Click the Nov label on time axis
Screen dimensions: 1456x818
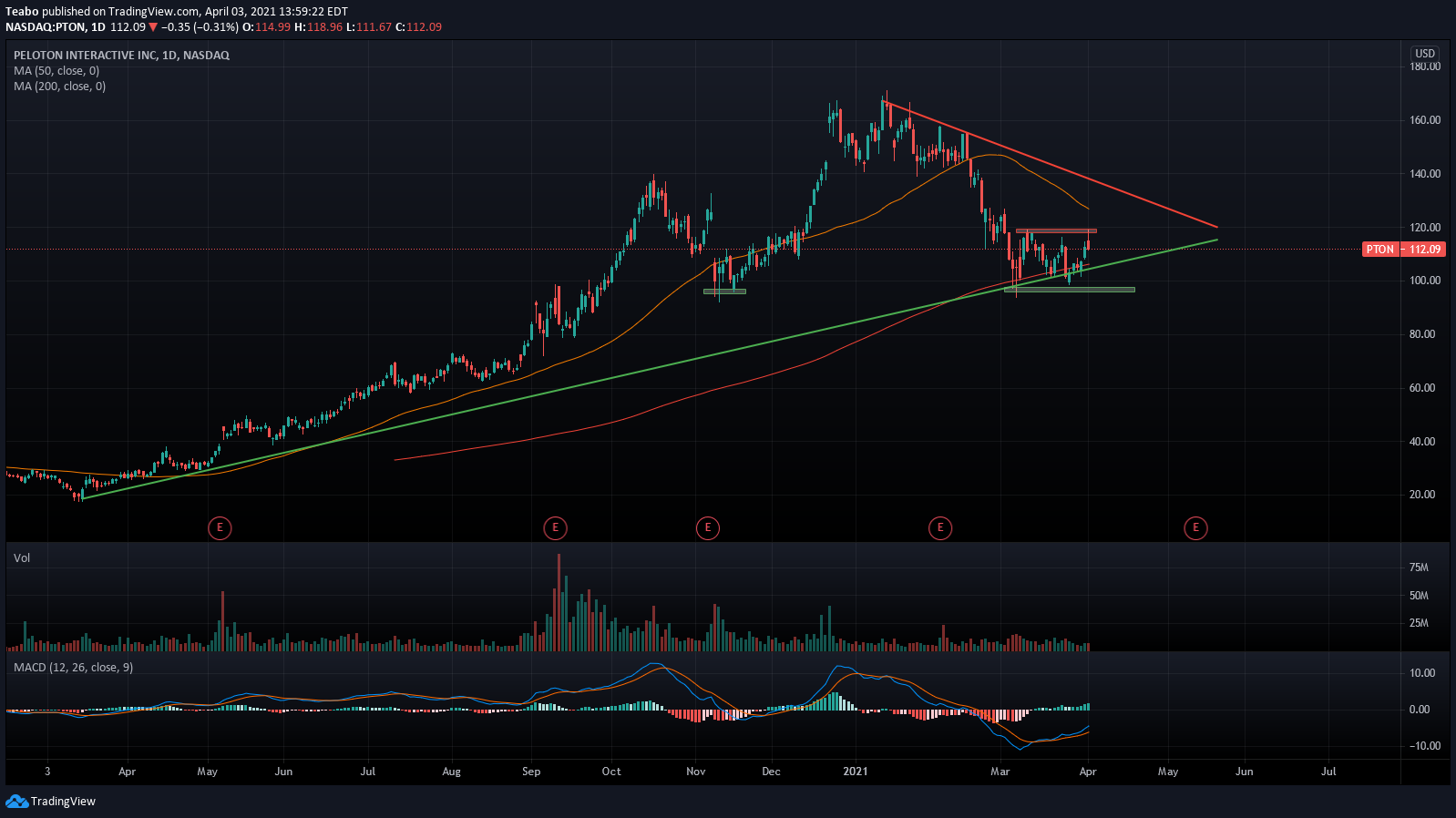pyautogui.click(x=695, y=772)
